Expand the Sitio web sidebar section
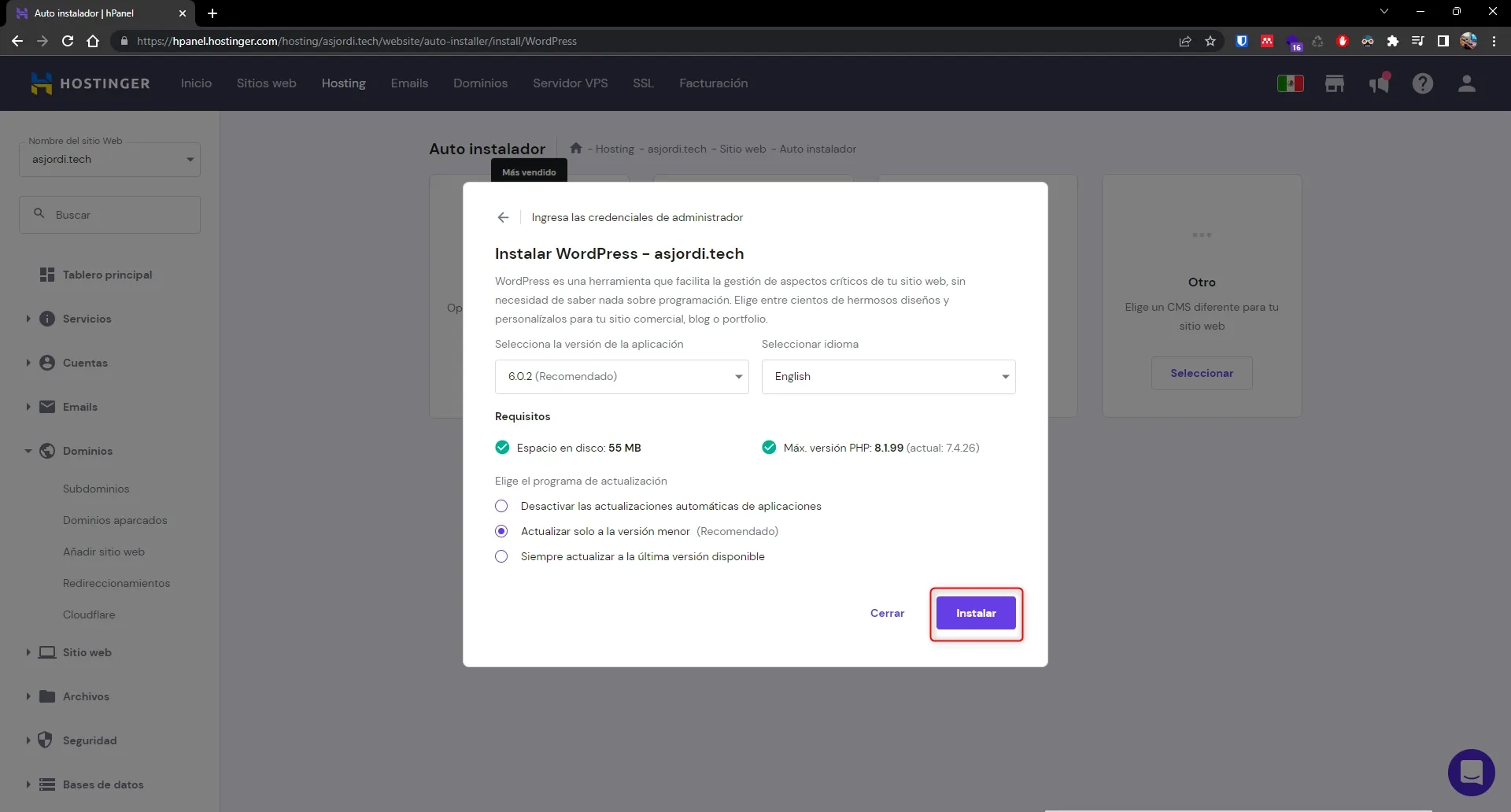Image resolution: width=1511 pixels, height=812 pixels. (x=28, y=652)
